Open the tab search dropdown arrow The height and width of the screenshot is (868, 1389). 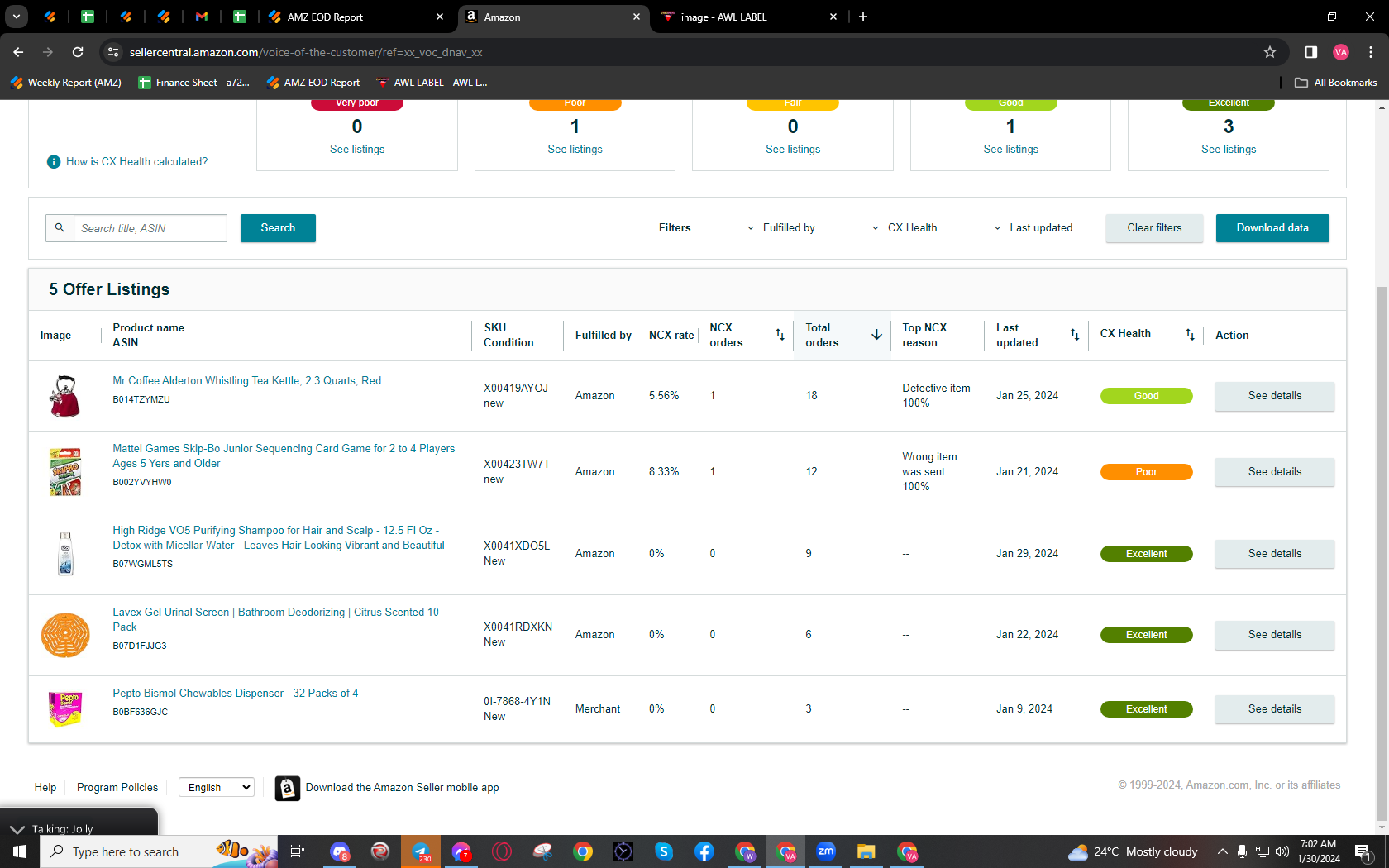(x=17, y=17)
